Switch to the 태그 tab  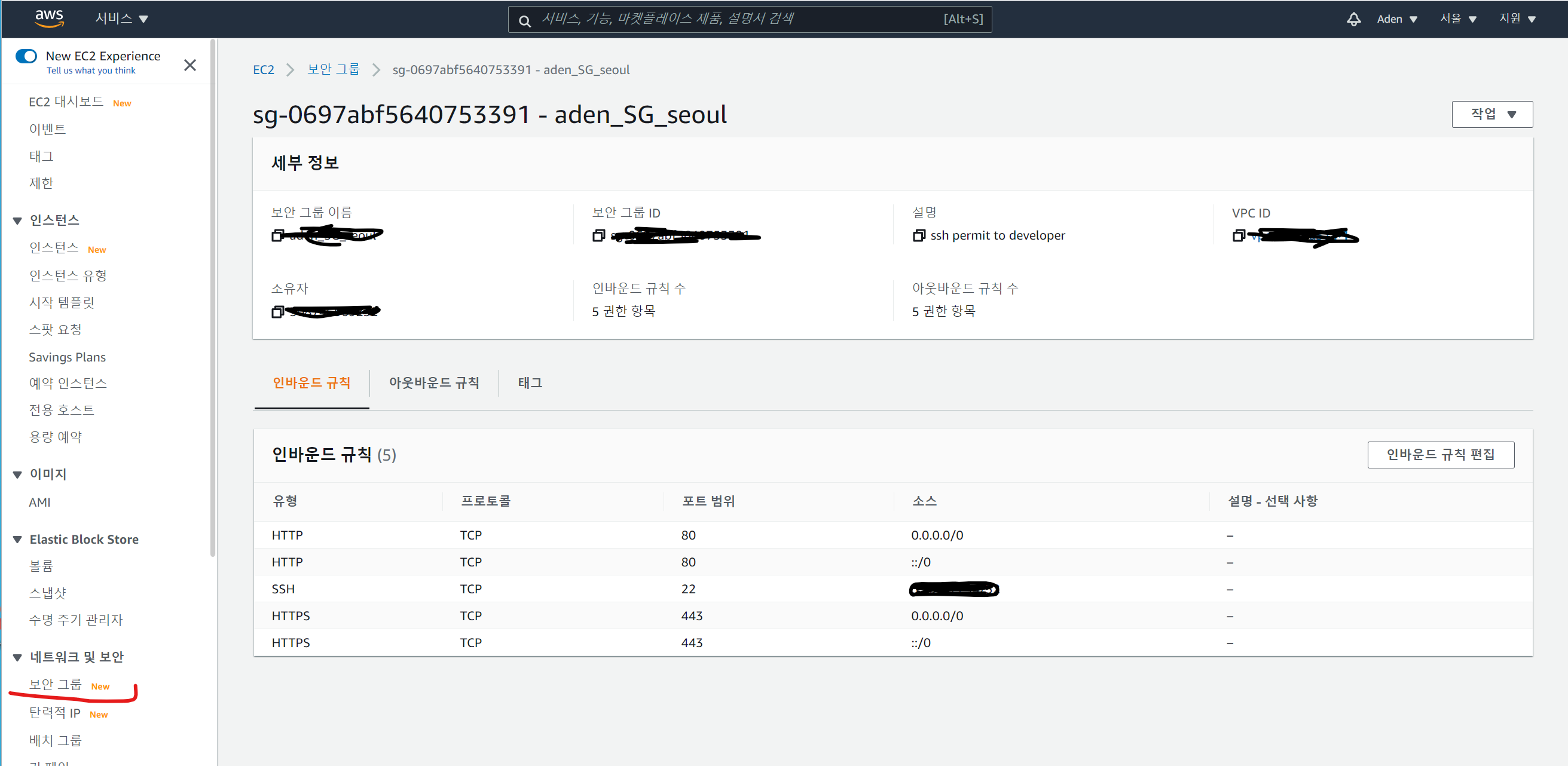530,382
